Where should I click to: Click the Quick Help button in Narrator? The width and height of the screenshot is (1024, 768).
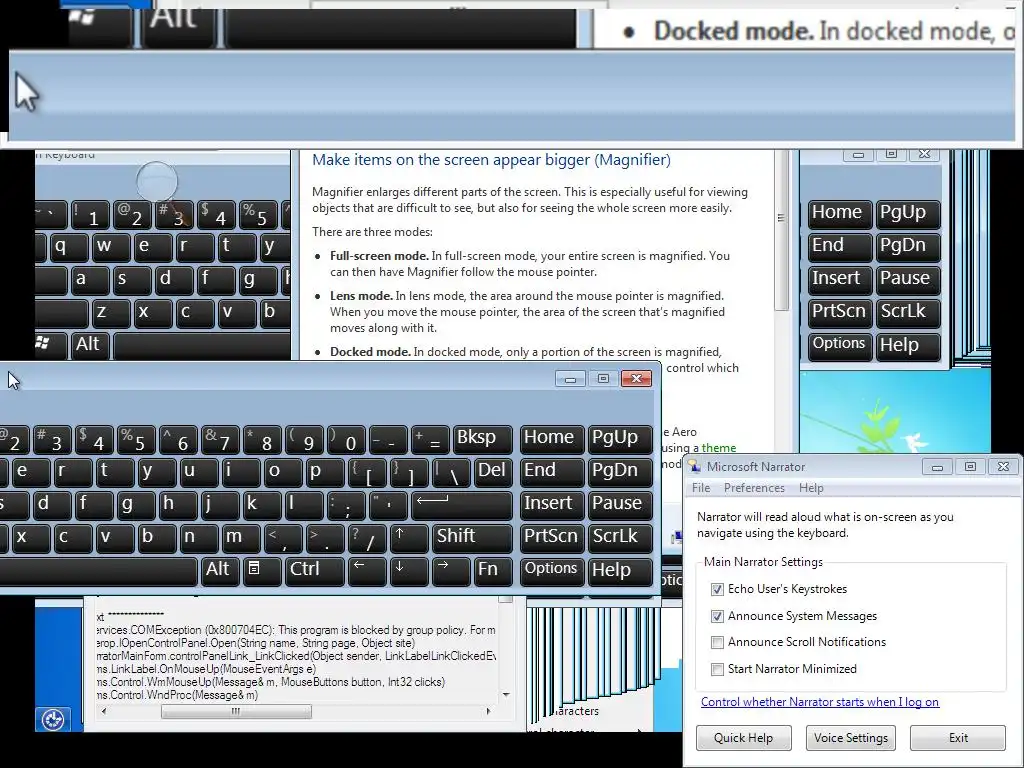743,738
